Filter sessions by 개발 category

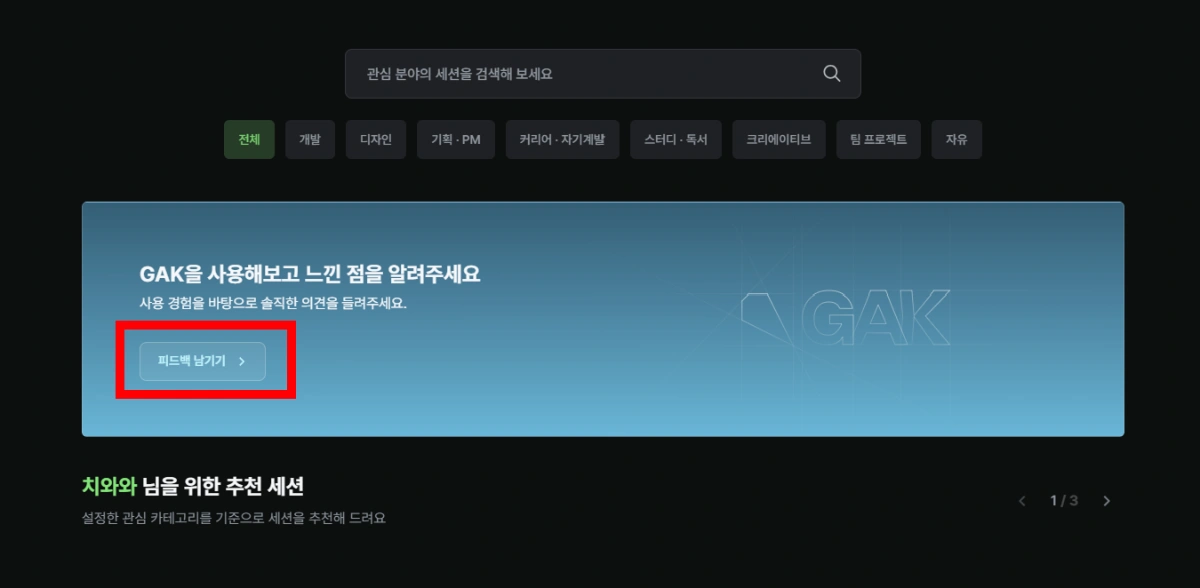tap(310, 140)
